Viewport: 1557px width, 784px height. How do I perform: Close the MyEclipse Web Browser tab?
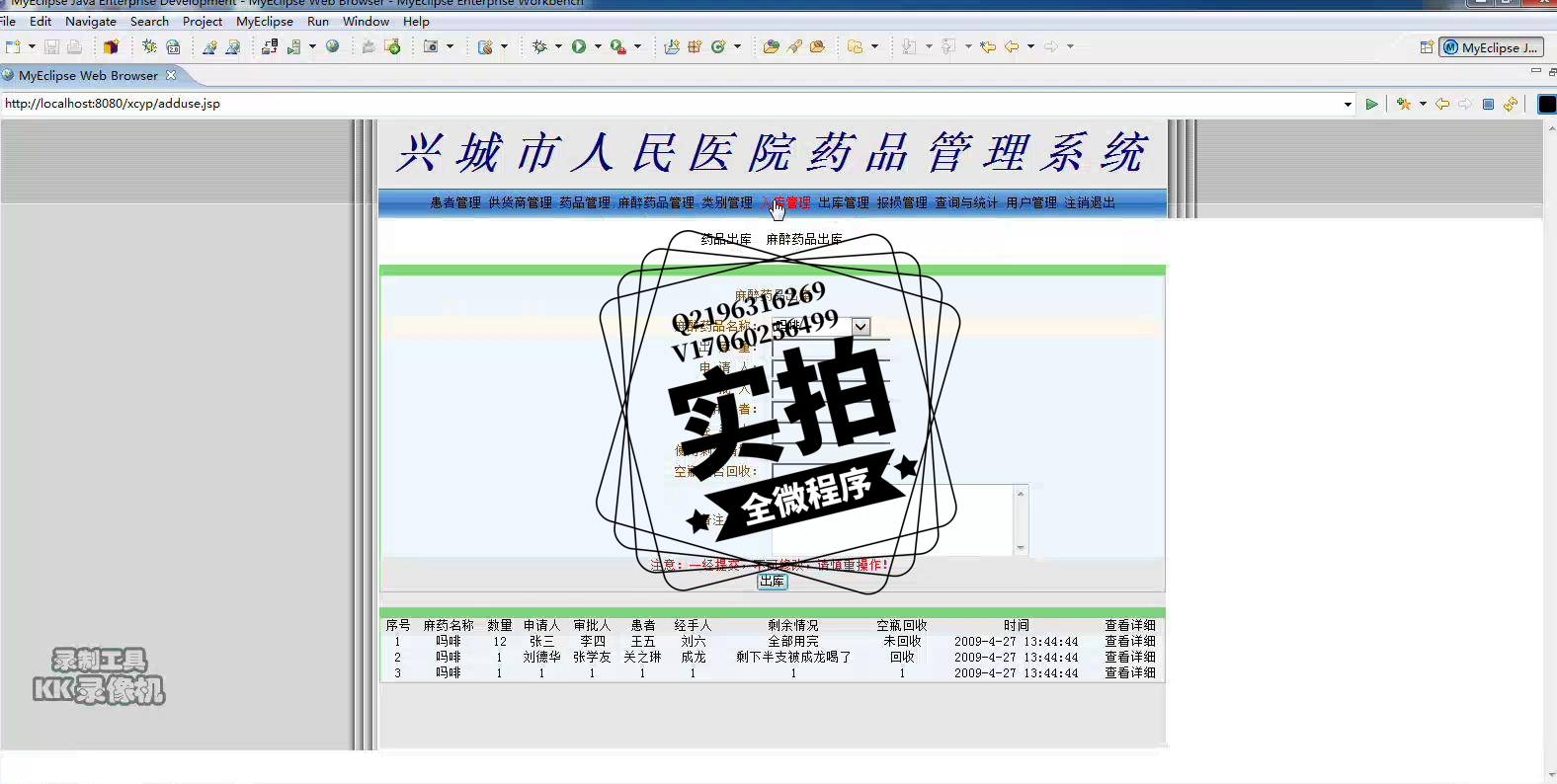[171, 75]
